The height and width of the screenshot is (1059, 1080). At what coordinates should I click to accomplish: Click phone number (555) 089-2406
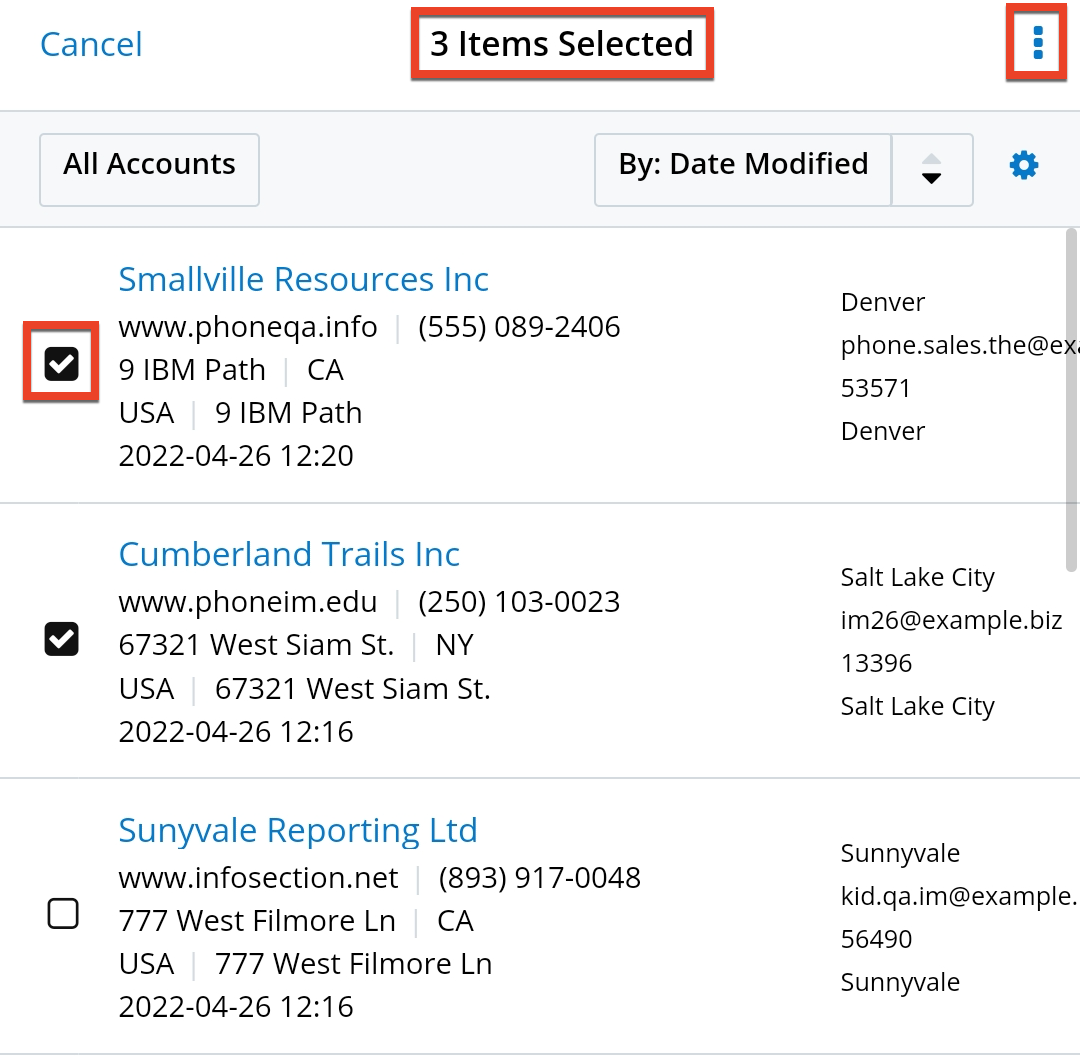pyautogui.click(x=519, y=327)
